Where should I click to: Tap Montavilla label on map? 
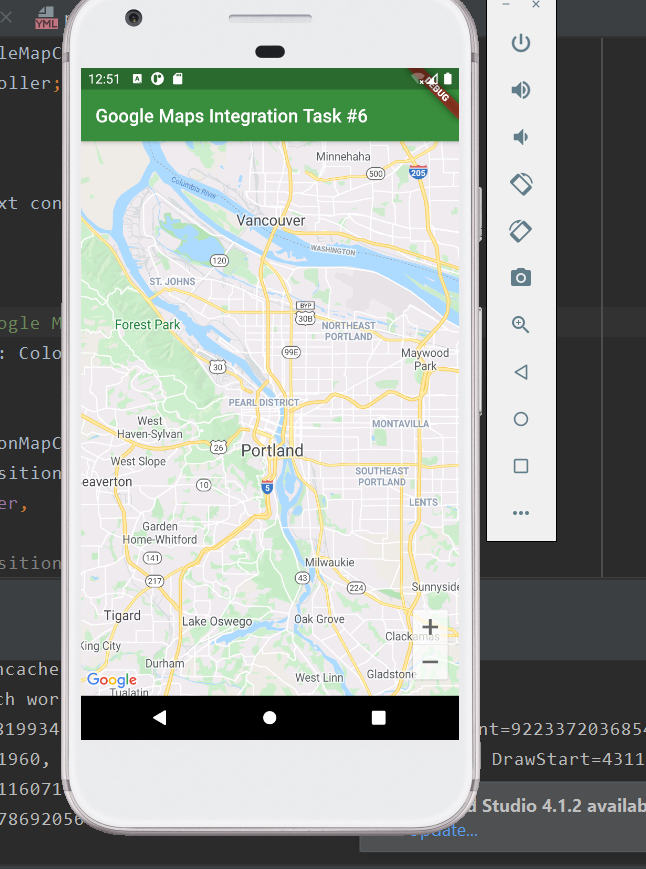click(401, 424)
